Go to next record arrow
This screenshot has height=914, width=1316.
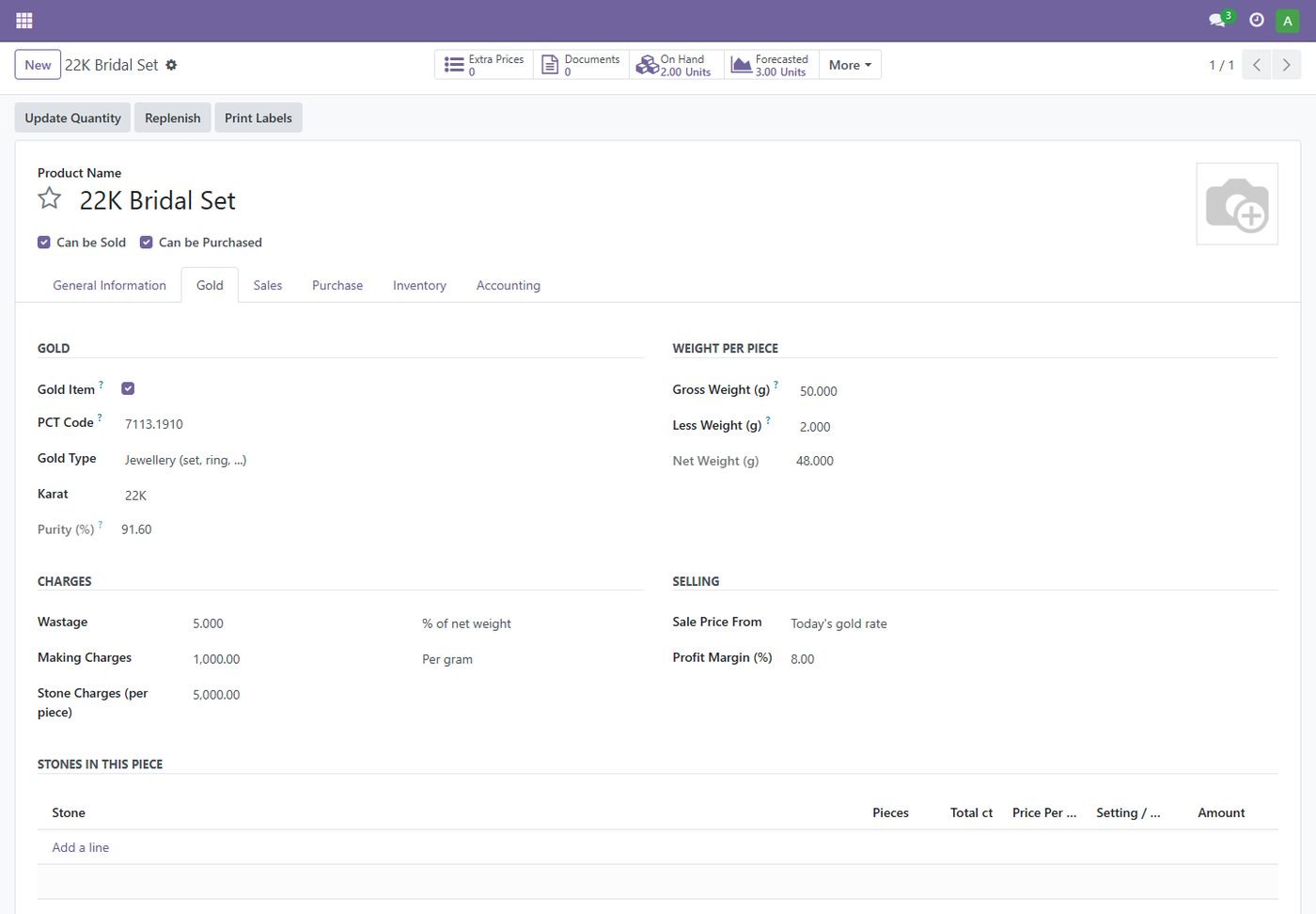click(1286, 65)
